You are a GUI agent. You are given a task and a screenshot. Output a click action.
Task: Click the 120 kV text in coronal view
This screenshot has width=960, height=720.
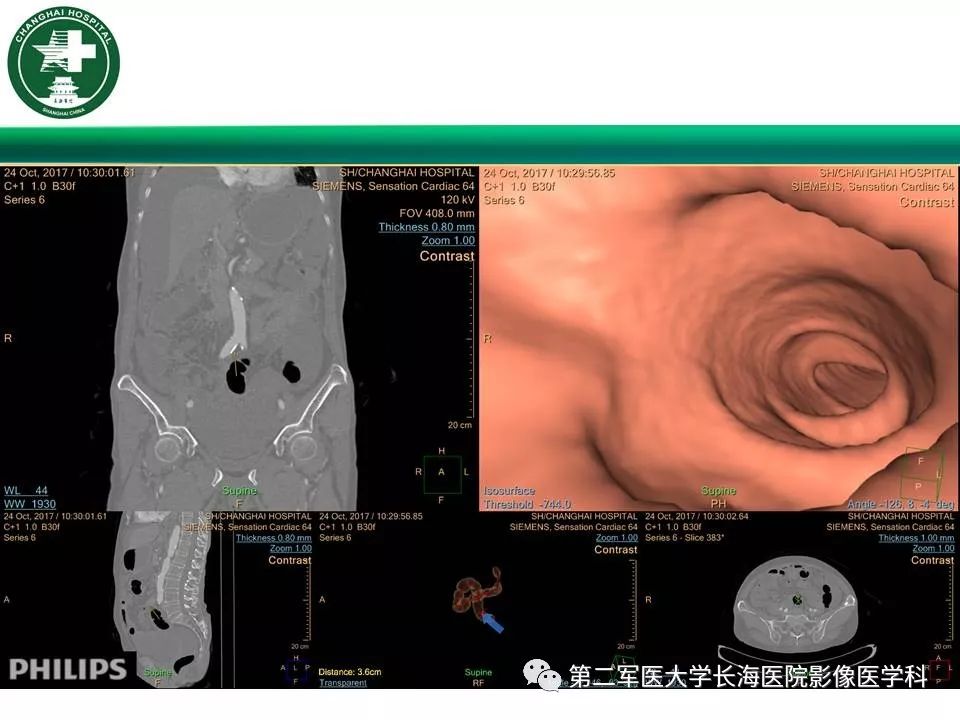click(x=457, y=200)
